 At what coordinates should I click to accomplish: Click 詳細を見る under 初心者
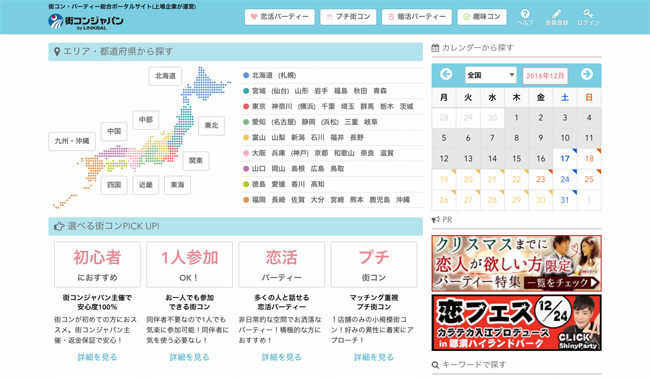(97, 357)
